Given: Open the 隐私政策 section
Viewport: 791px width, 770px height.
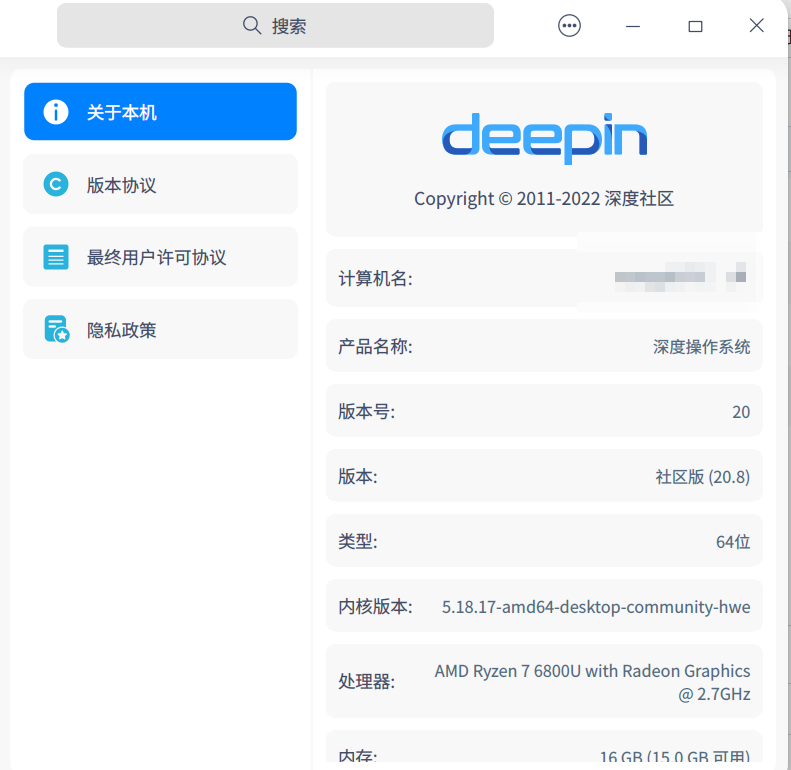Looking at the screenshot, I should click(x=160, y=329).
